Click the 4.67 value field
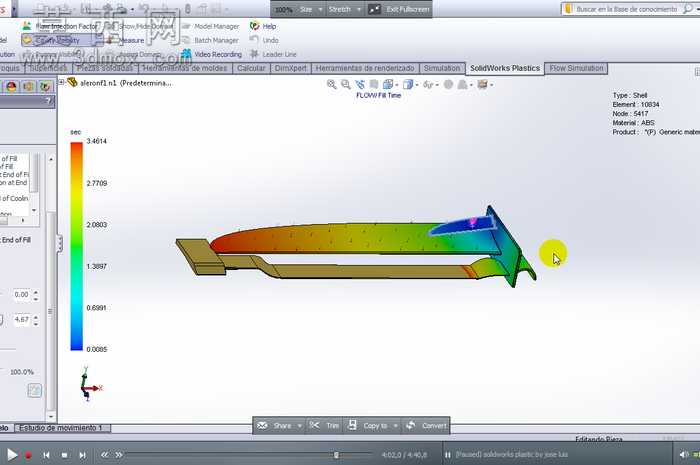The height and width of the screenshot is (465, 700). pyautogui.click(x=21, y=320)
